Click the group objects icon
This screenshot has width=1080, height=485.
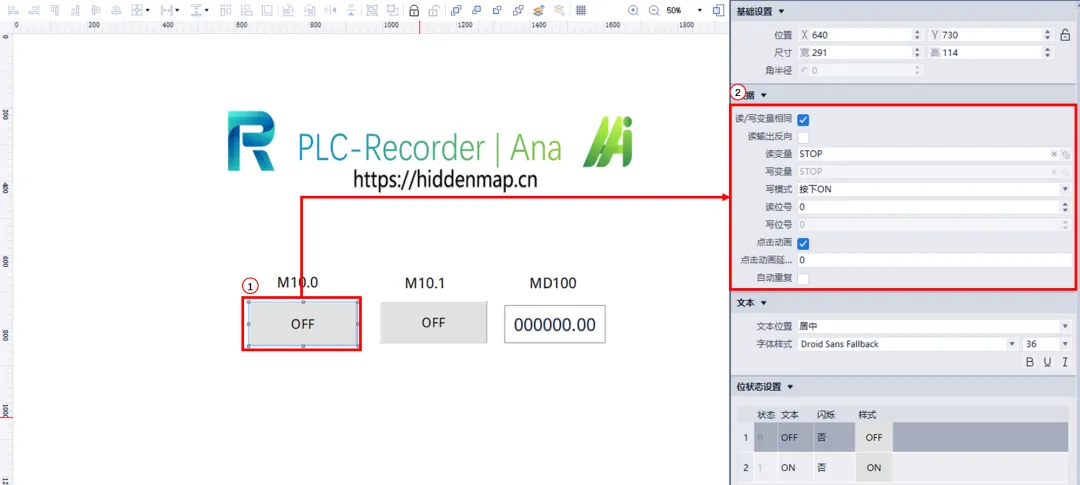coord(371,10)
